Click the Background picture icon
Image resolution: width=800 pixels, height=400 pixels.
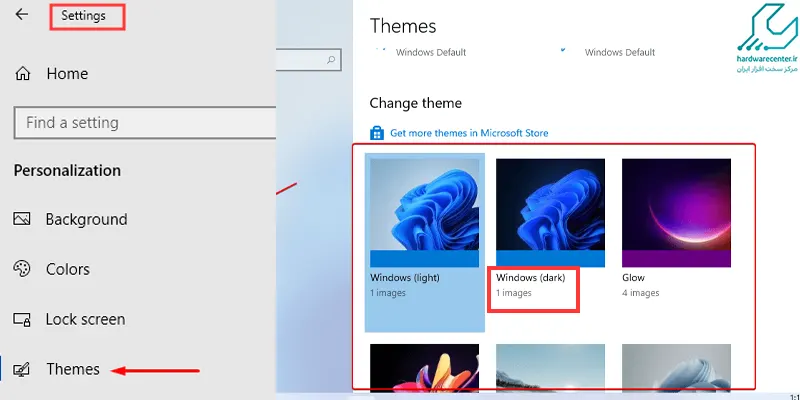pyautogui.click(x=22, y=219)
